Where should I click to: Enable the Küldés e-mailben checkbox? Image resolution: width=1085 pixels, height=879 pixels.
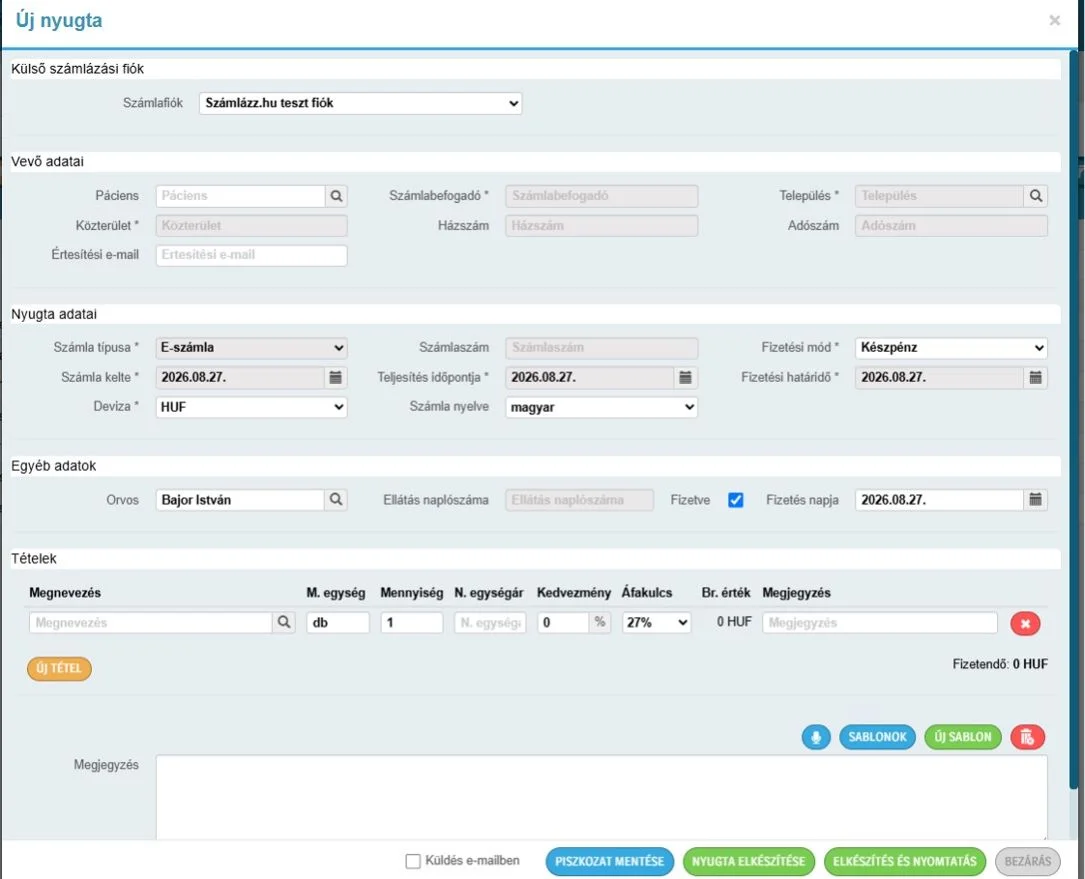coord(413,861)
